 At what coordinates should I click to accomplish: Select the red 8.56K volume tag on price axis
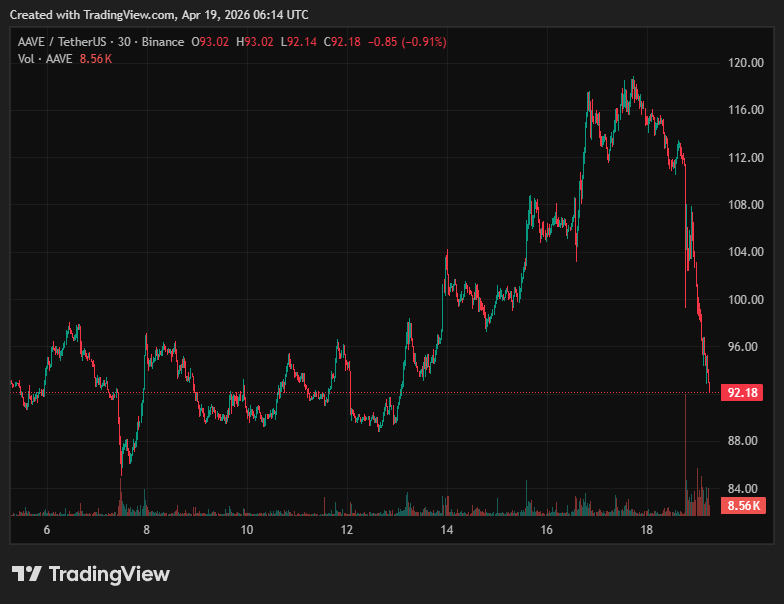pos(744,506)
